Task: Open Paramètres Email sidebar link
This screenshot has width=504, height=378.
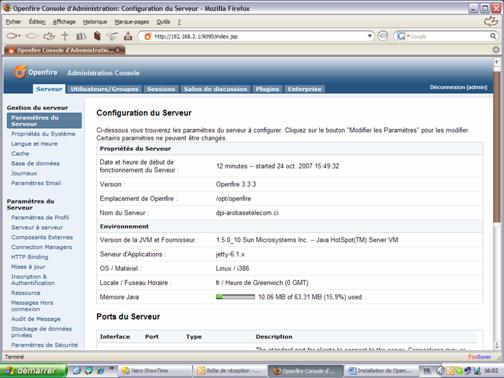Action: point(36,183)
